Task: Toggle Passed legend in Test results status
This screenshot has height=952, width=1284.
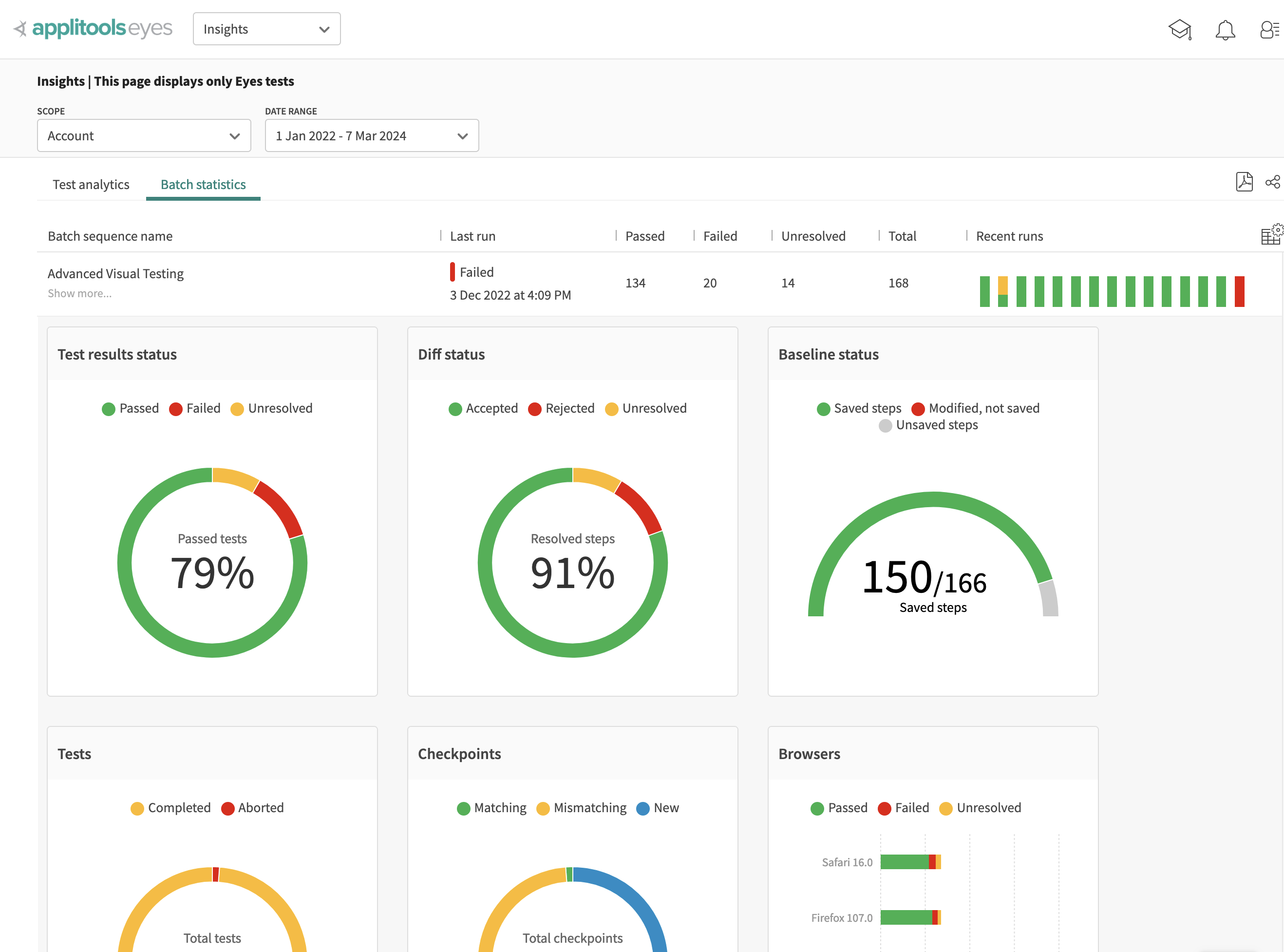Action: [130, 409]
